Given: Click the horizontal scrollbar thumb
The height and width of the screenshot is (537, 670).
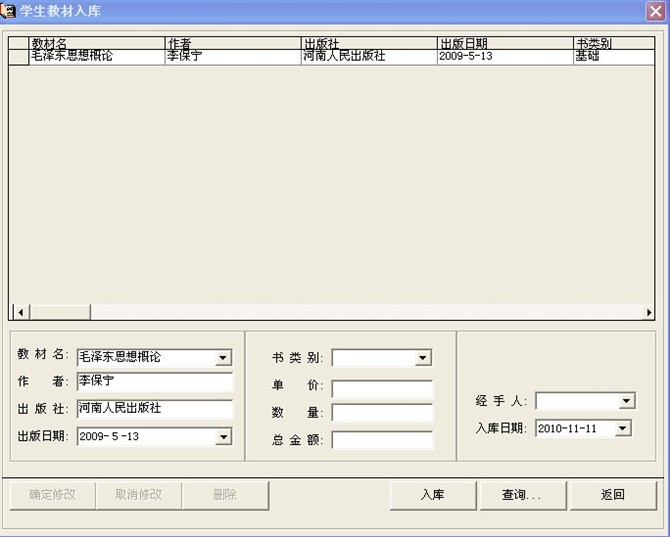Looking at the screenshot, I should point(60,312).
